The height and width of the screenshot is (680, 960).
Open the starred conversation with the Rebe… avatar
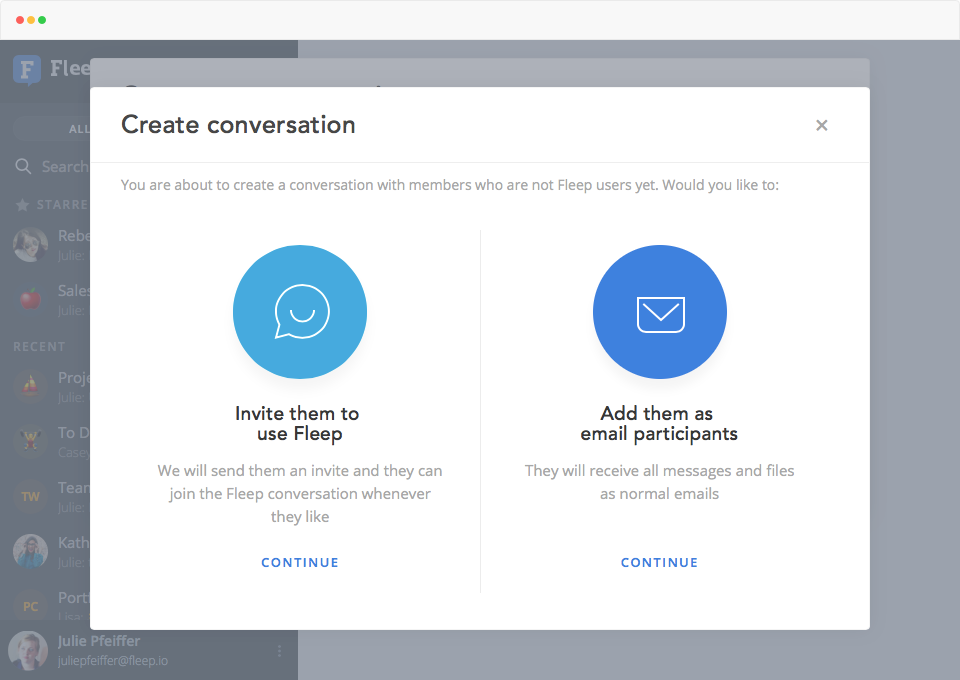pos(31,245)
